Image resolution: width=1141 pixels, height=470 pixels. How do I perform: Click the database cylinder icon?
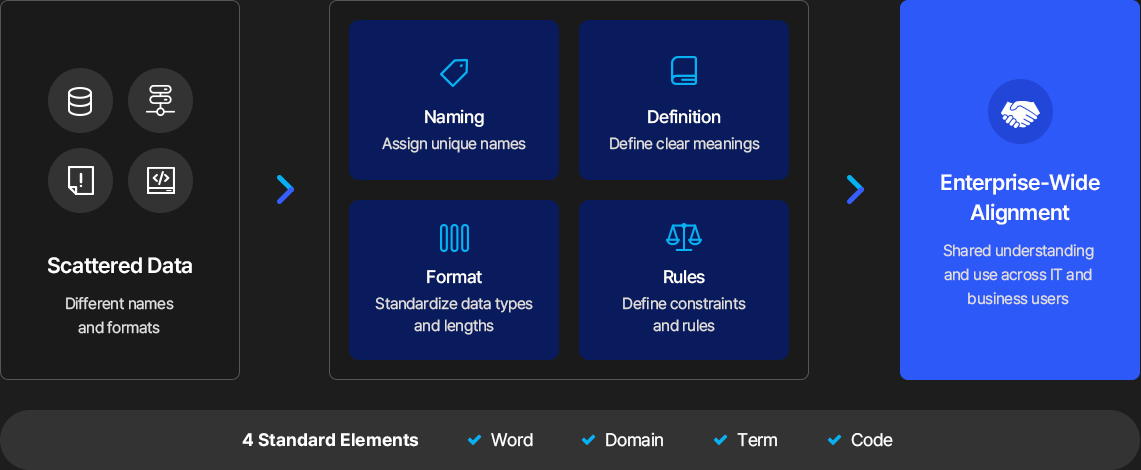[x=80, y=100]
